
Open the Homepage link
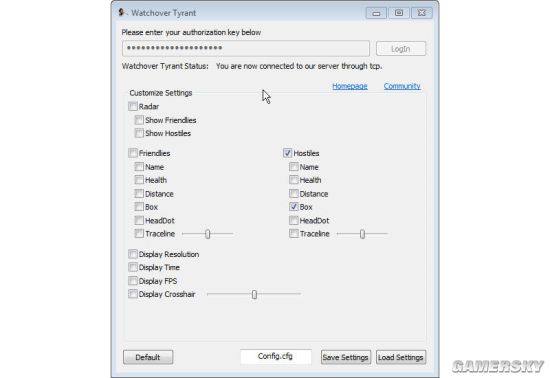350,86
